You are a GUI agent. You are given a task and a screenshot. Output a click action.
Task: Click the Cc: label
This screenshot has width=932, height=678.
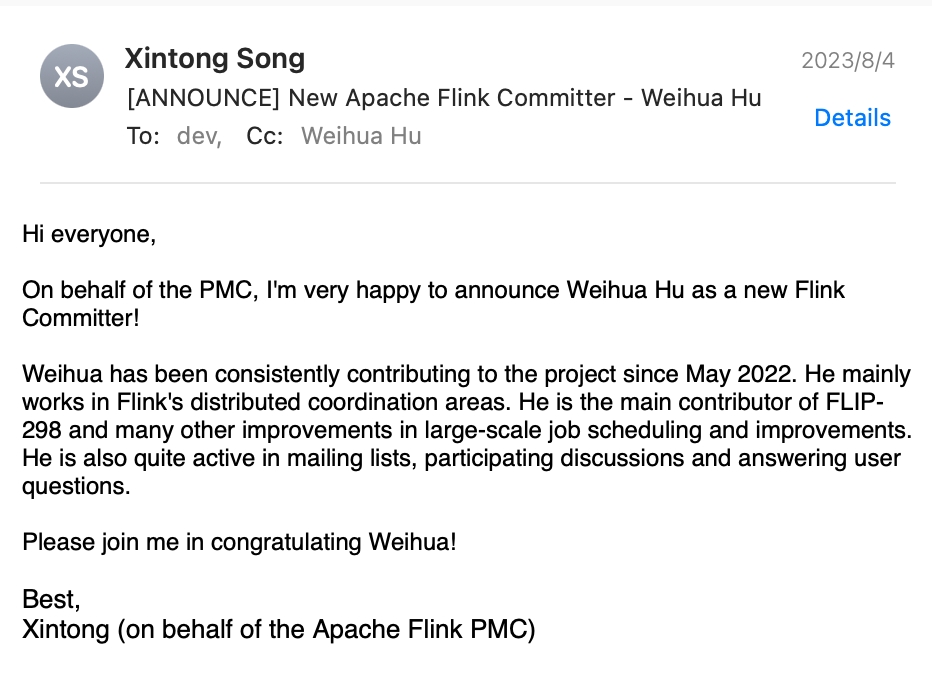pyautogui.click(x=265, y=136)
